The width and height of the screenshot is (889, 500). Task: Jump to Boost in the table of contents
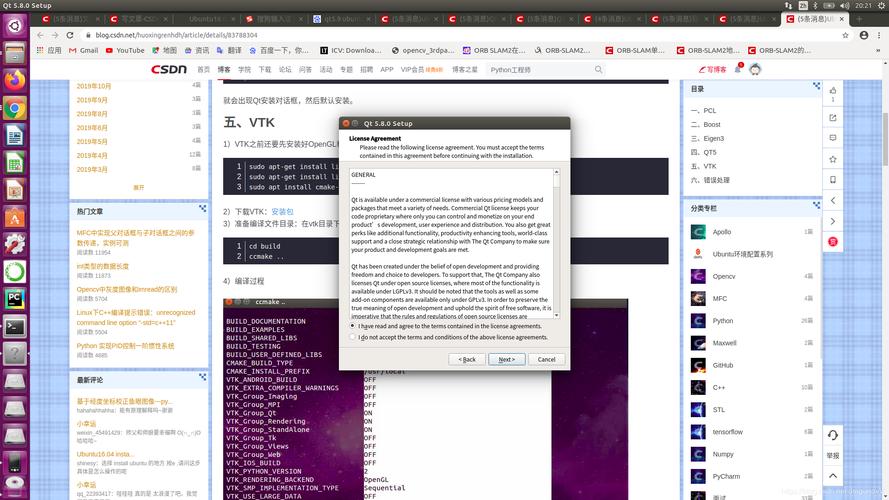(705, 125)
